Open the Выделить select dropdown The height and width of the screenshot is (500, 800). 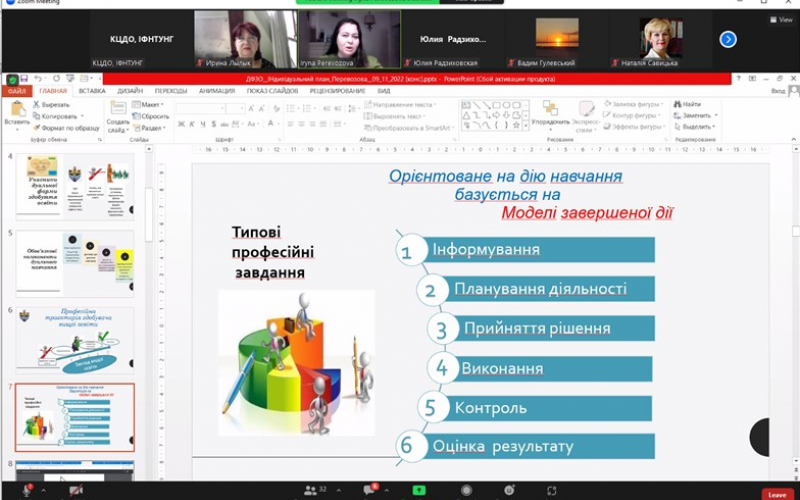click(x=694, y=127)
